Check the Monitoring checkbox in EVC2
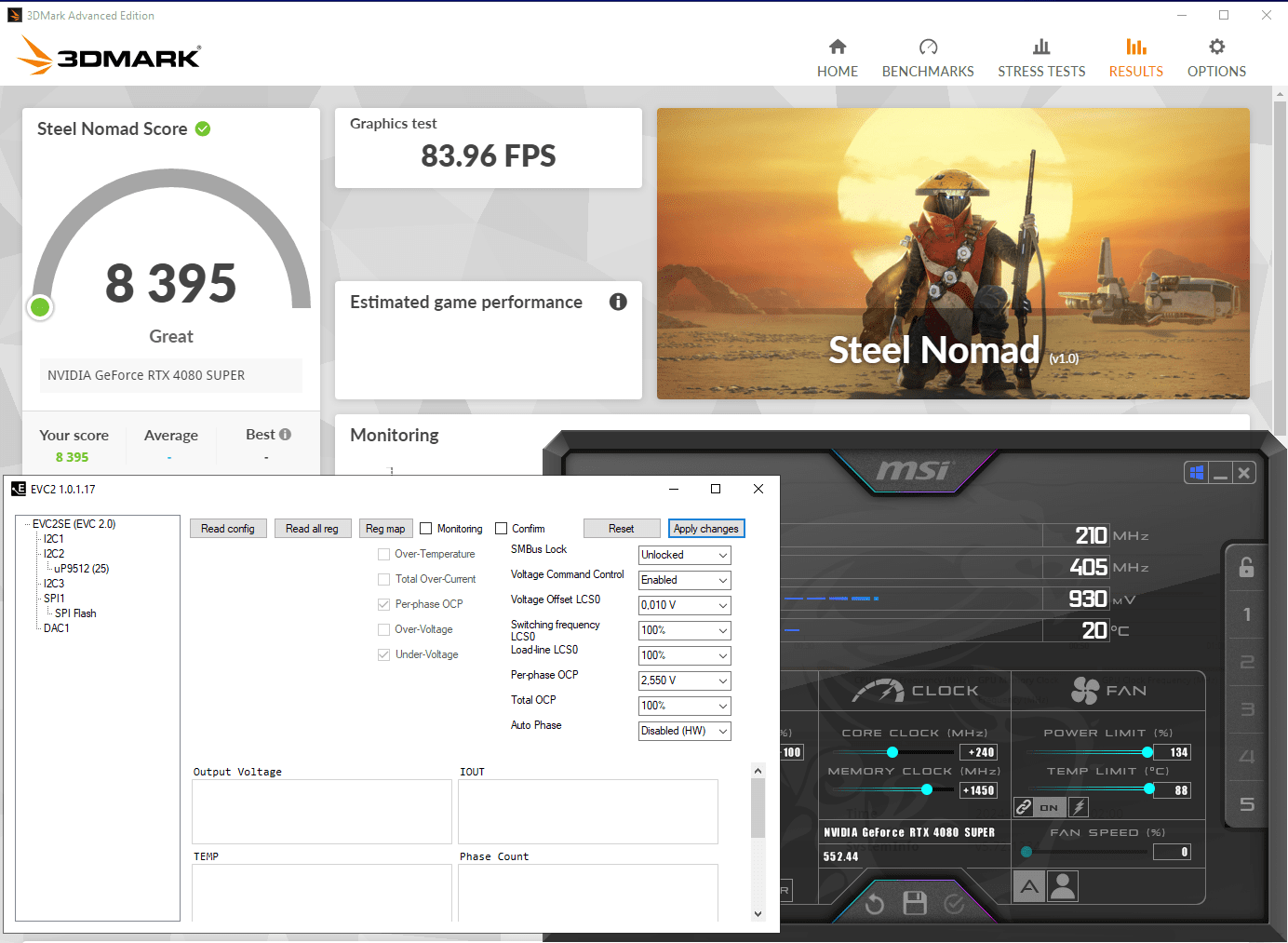Screen dimensions: 1288x943 point(426,529)
